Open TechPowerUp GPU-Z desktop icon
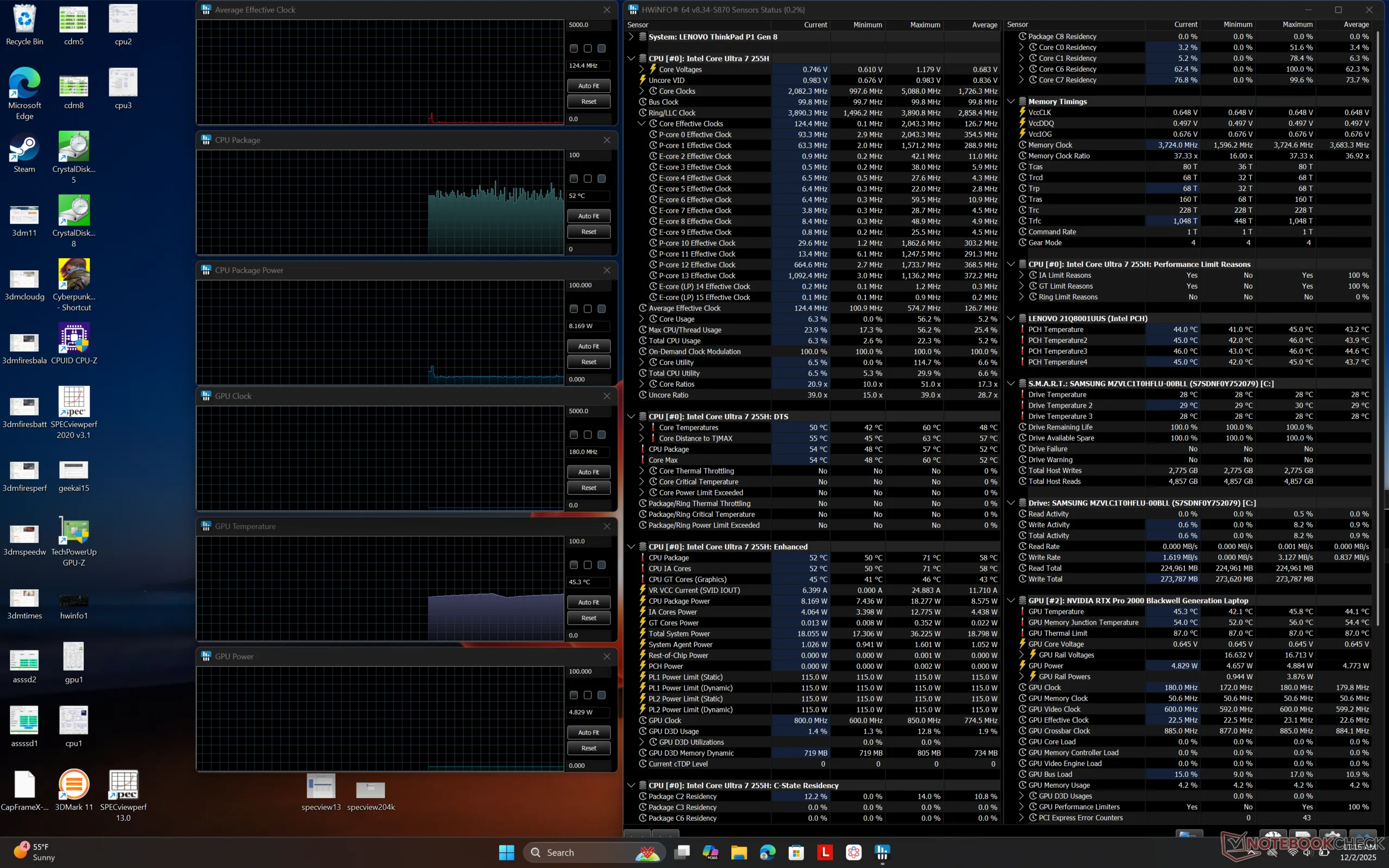 [73, 531]
